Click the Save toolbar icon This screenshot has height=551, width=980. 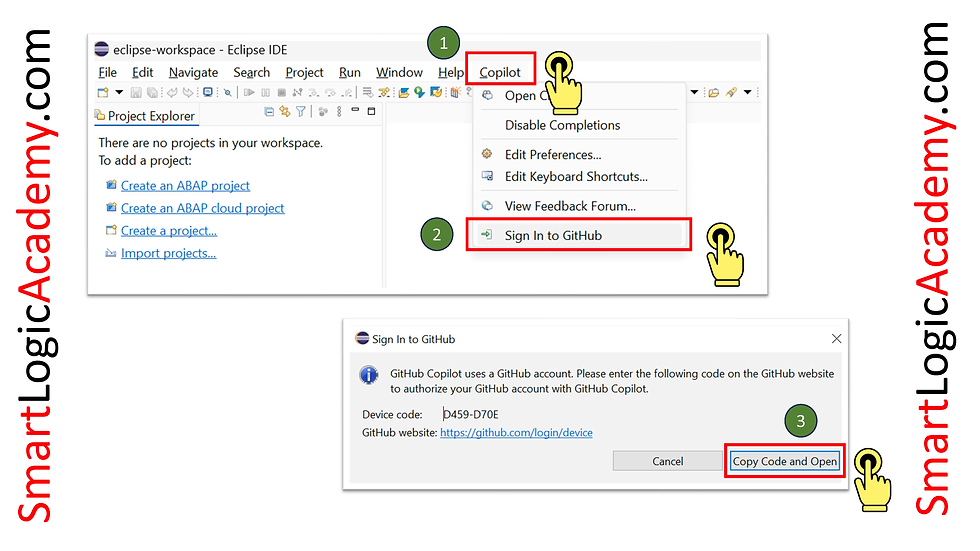pos(136,92)
